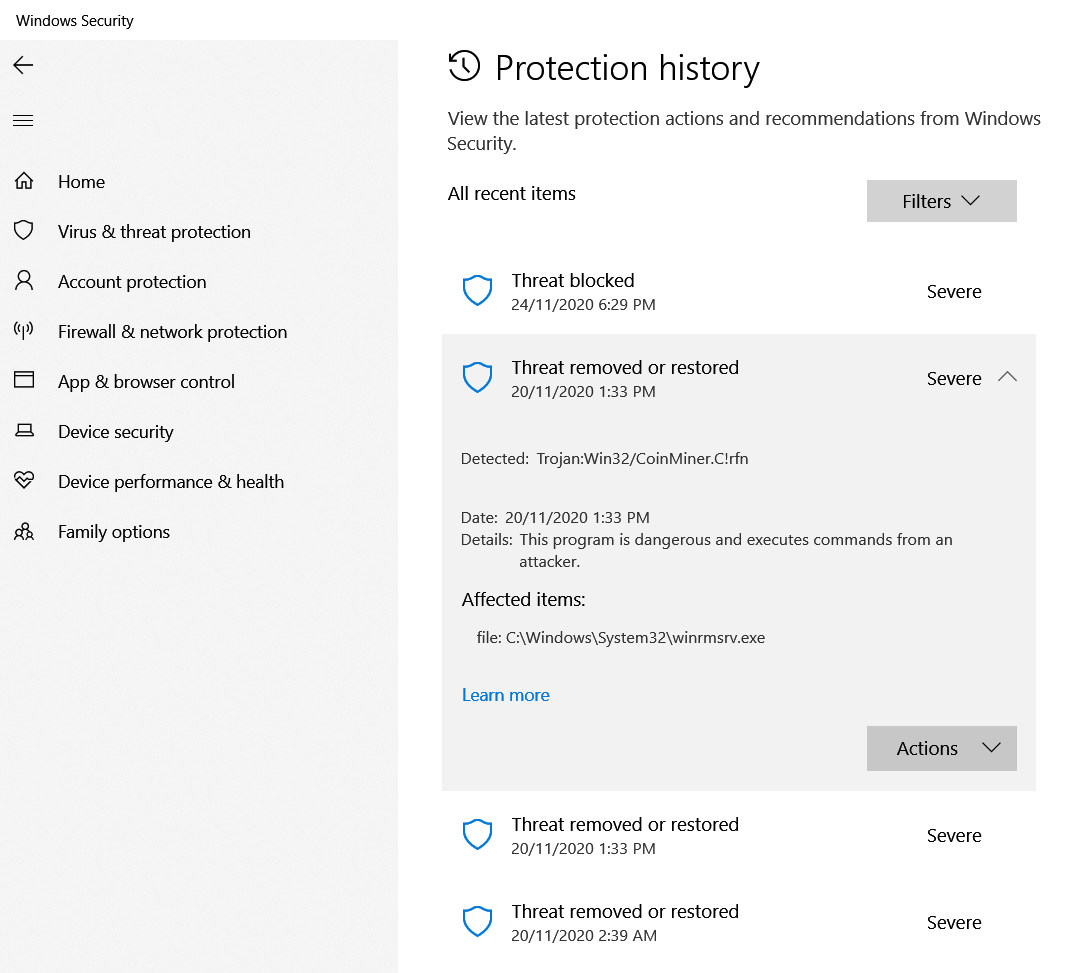Click the Virus & threat protection shield icon
The image size is (1076, 973).
pos(24,231)
